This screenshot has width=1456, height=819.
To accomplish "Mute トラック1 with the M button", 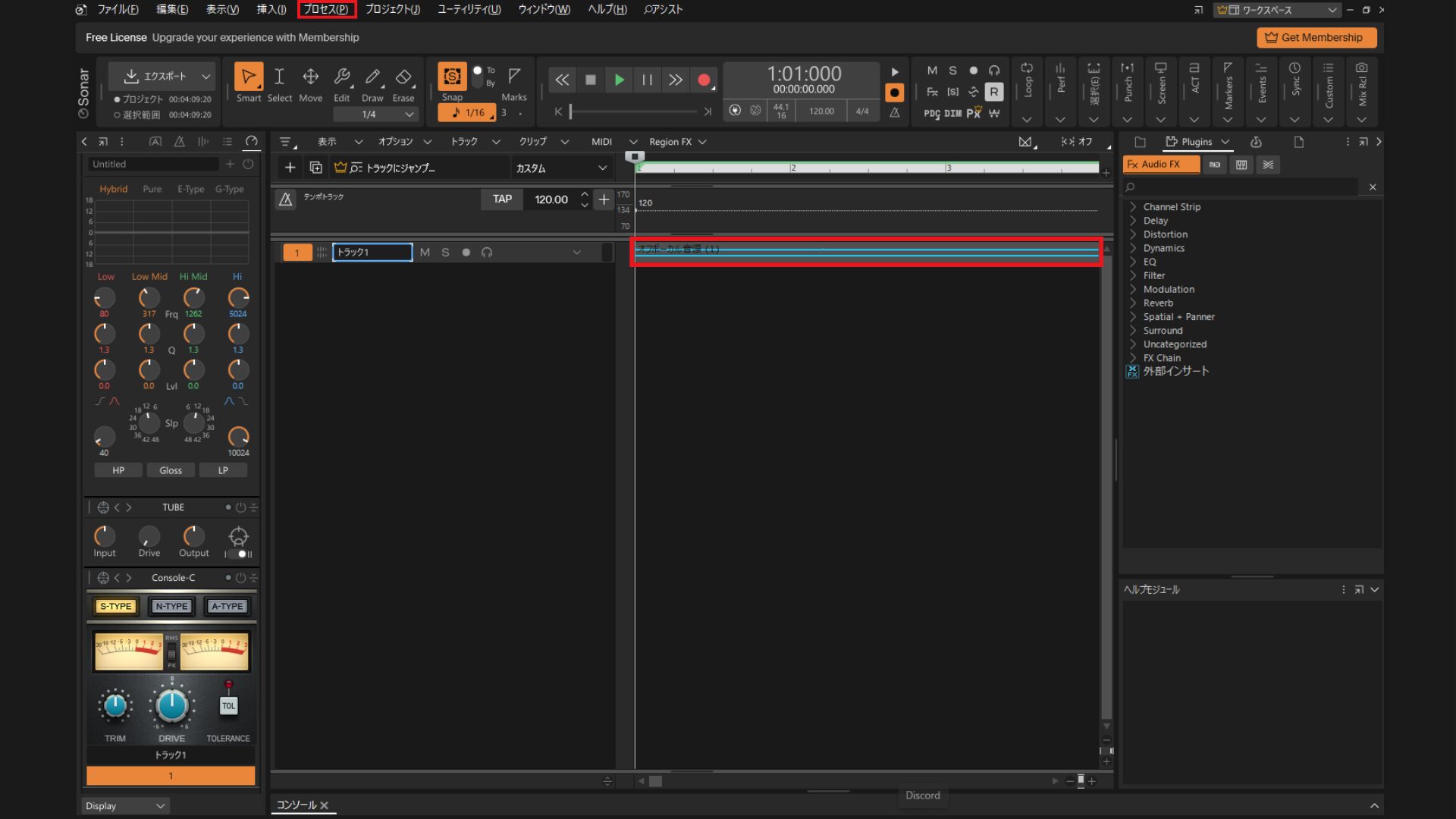I will point(425,253).
